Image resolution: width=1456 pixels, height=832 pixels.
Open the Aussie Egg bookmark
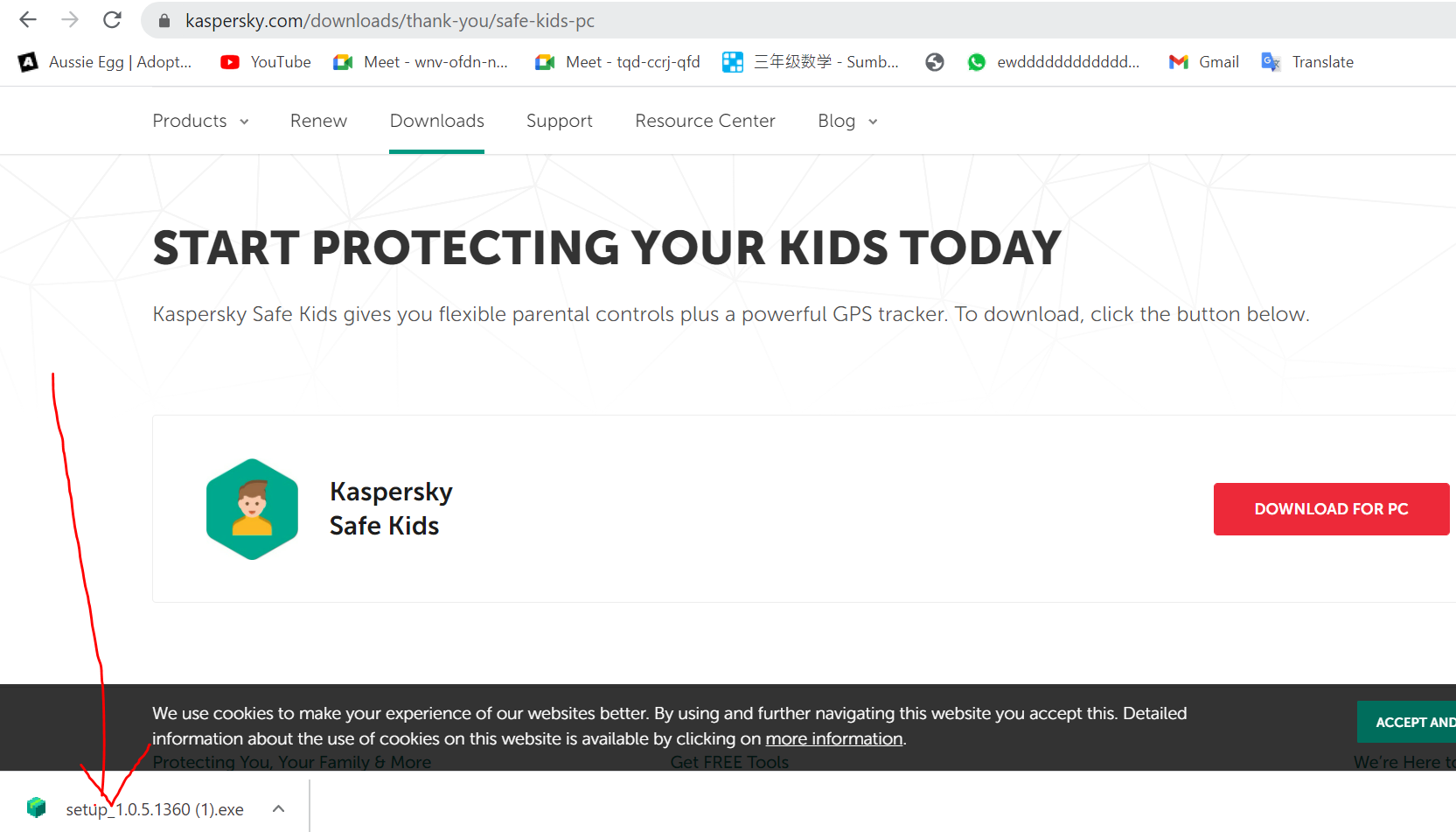pyautogui.click(x=105, y=62)
